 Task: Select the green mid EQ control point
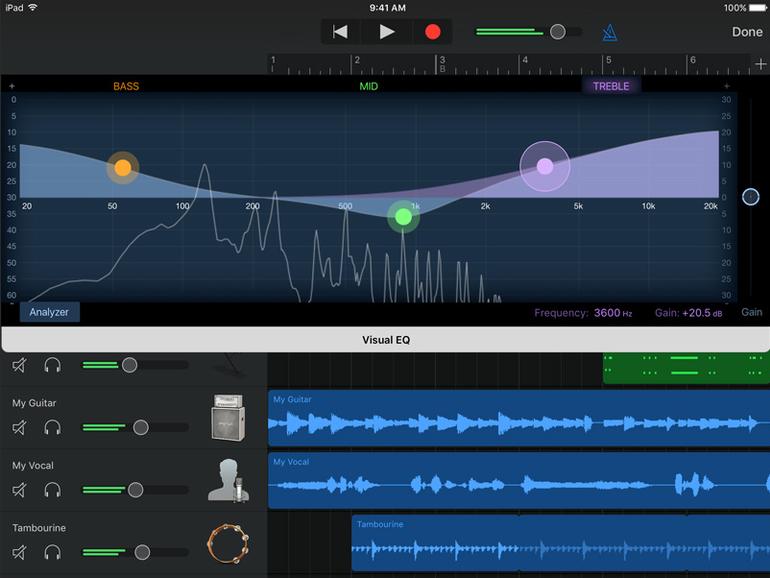coord(403,217)
